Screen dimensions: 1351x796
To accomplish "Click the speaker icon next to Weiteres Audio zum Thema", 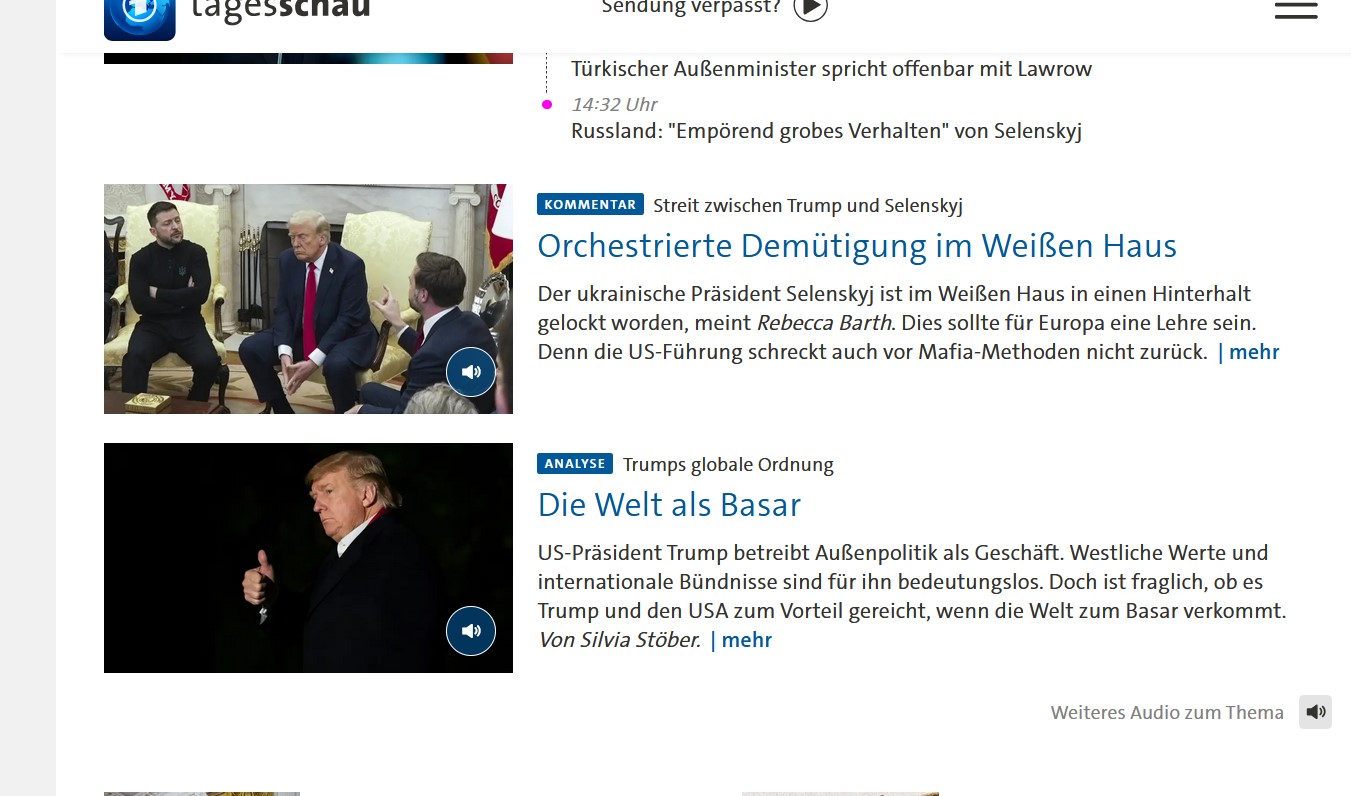I will (x=1316, y=712).
